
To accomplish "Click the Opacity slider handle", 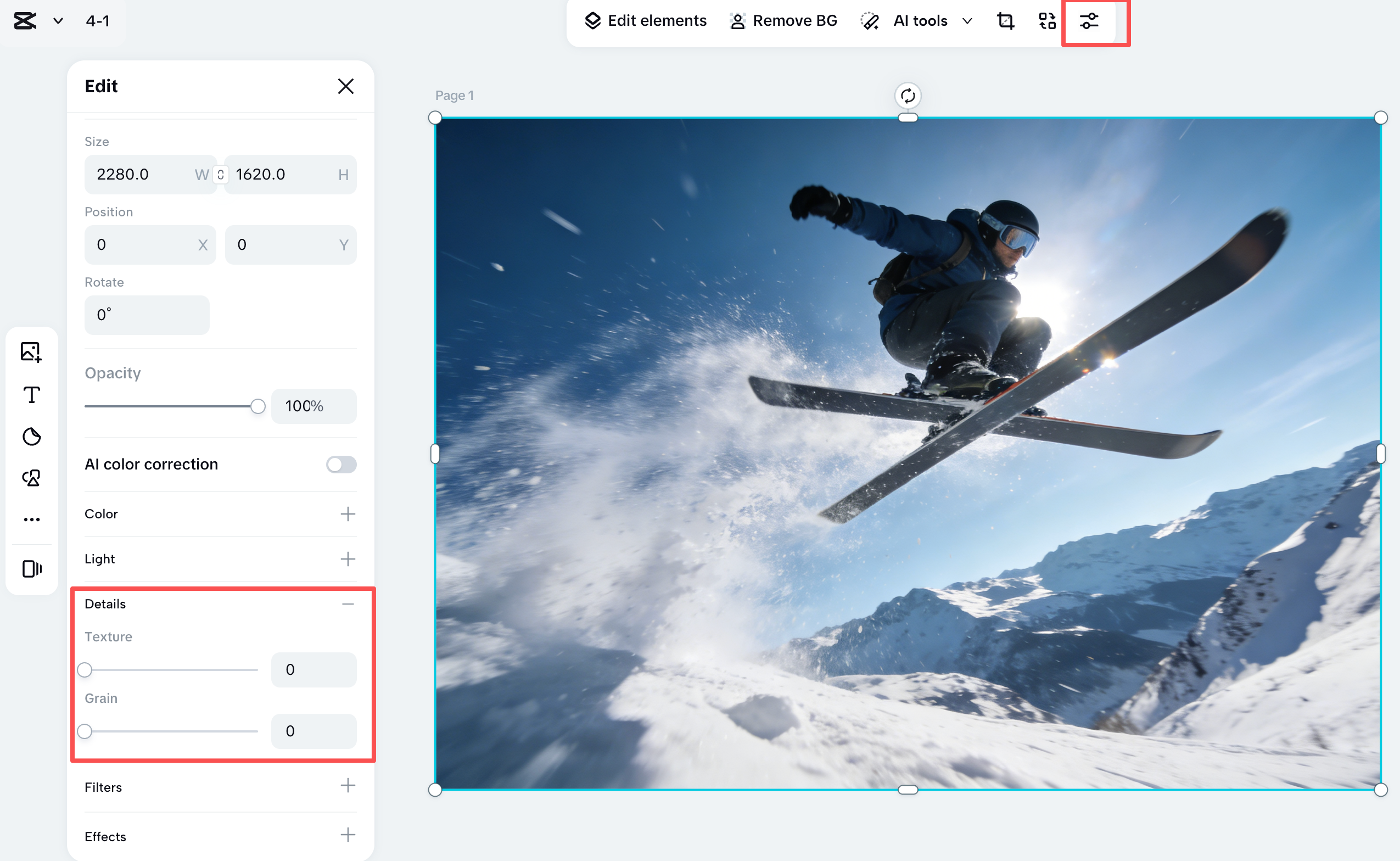I will (x=258, y=406).
